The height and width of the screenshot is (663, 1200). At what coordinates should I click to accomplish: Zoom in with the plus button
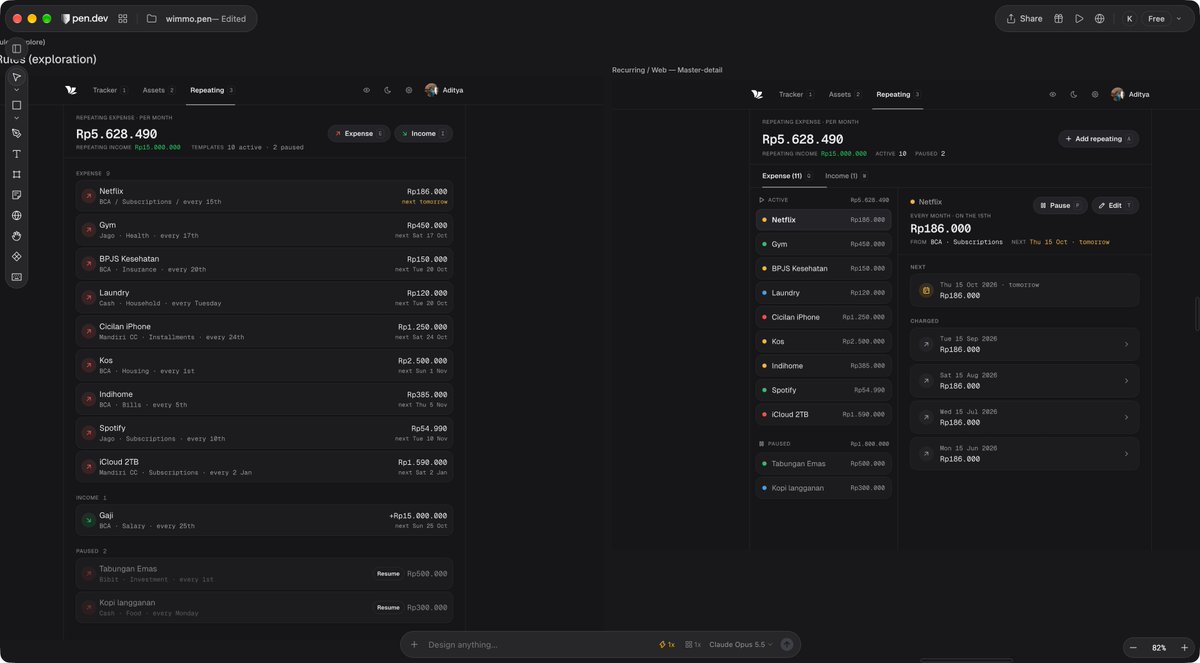click(1184, 648)
